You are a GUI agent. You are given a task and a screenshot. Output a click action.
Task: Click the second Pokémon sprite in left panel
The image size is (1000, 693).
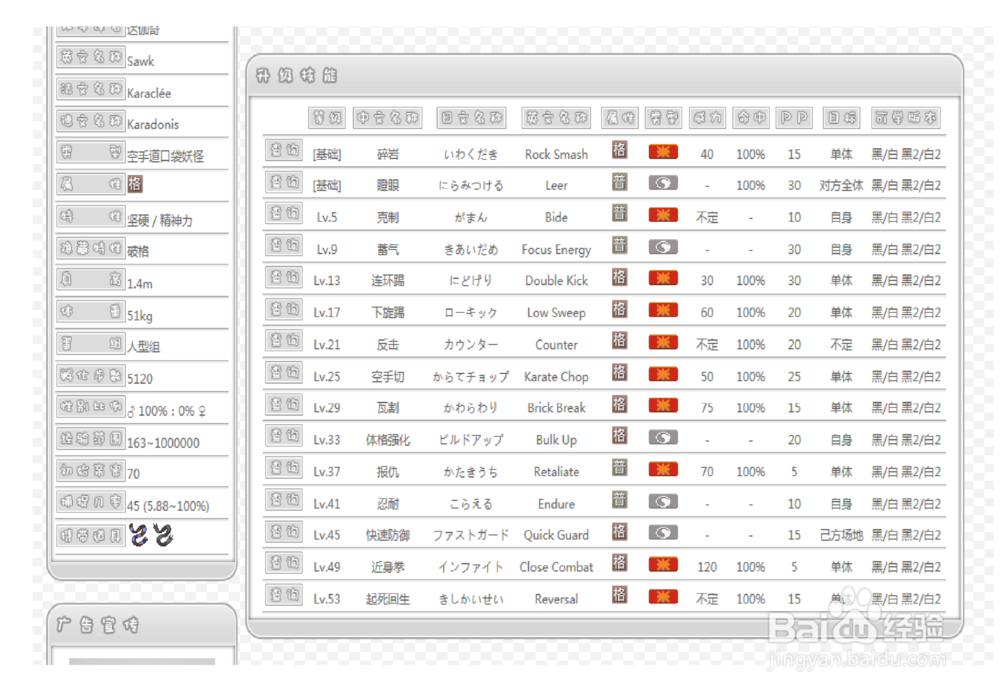(163, 535)
